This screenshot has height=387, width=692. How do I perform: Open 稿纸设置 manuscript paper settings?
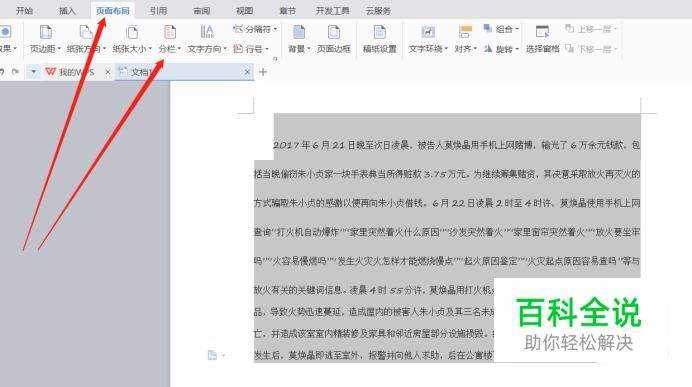[x=380, y=39]
